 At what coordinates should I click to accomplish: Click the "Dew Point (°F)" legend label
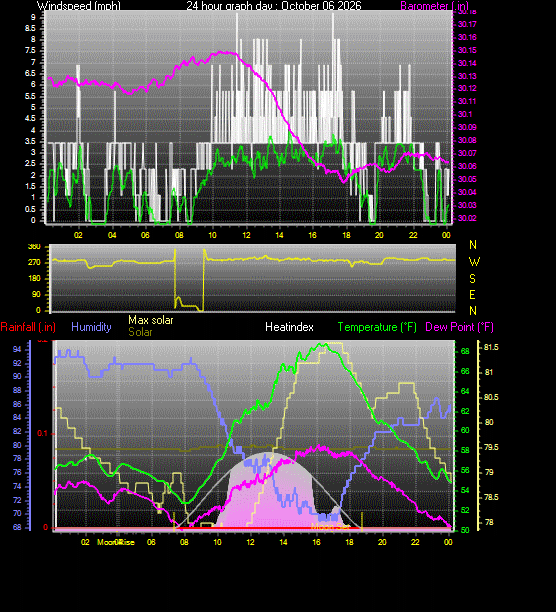pos(459,327)
